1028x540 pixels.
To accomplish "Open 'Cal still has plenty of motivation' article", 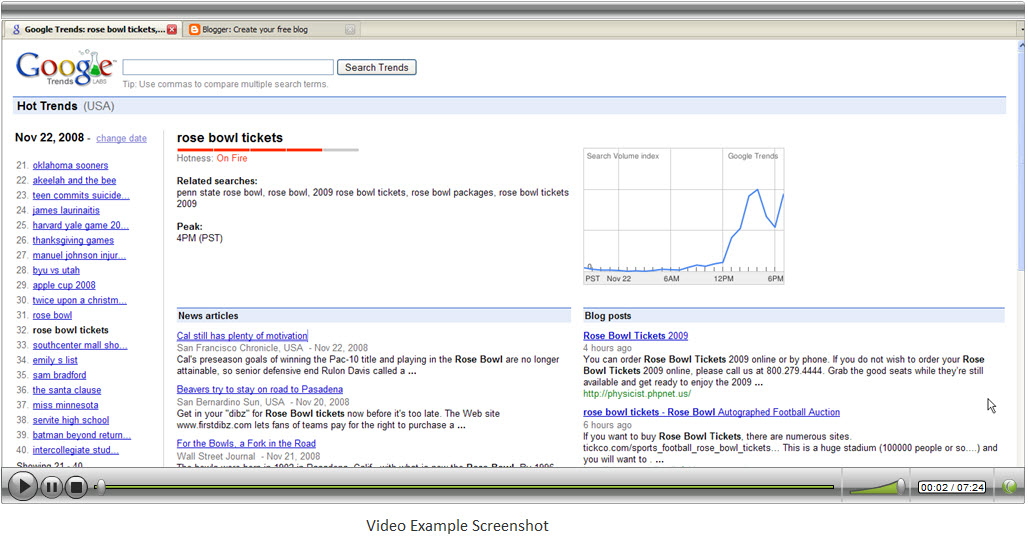I will click(242, 336).
